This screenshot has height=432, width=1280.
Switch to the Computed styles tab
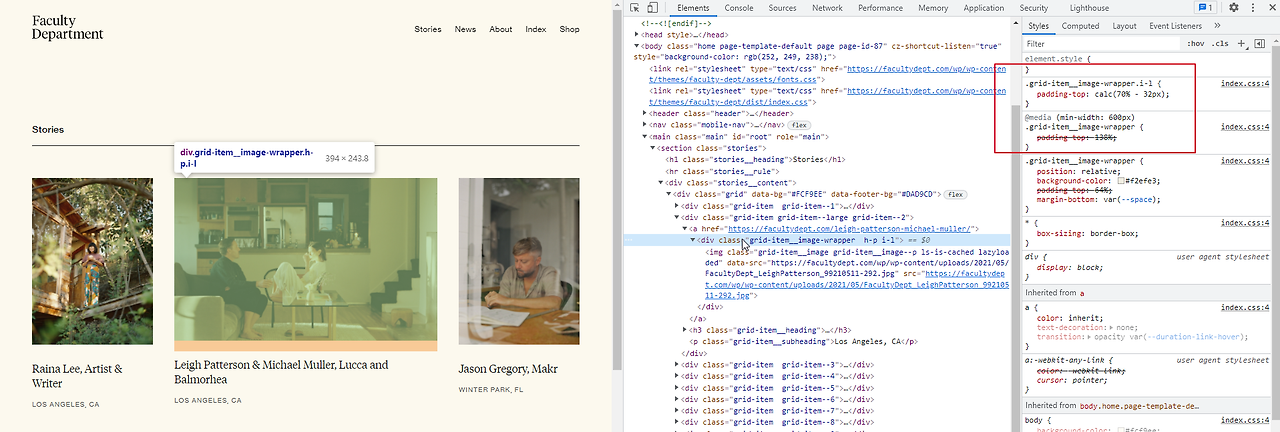(x=1080, y=26)
